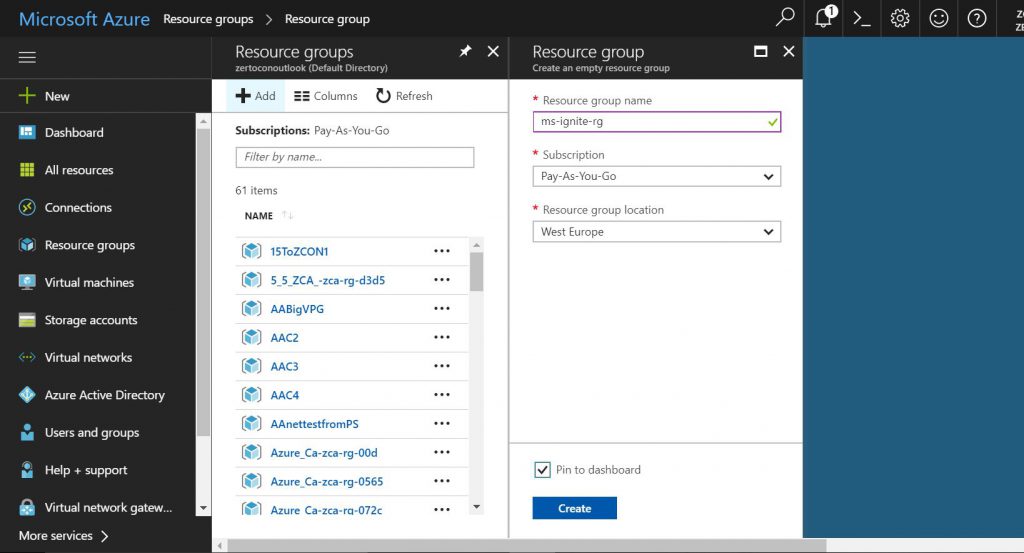This screenshot has height=553, width=1024.
Task: Open the Azure_Ca-zca-rg-00d resource group
Action: coord(324,452)
